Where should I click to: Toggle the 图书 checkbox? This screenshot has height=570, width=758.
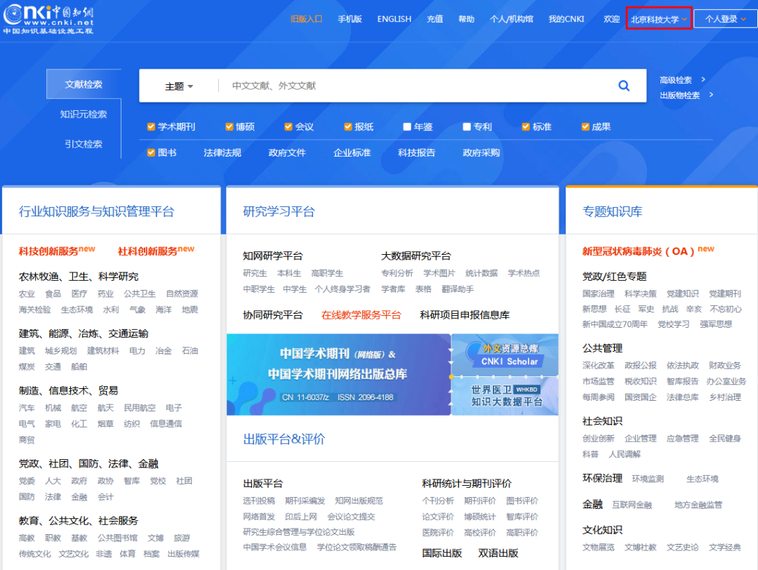point(151,153)
